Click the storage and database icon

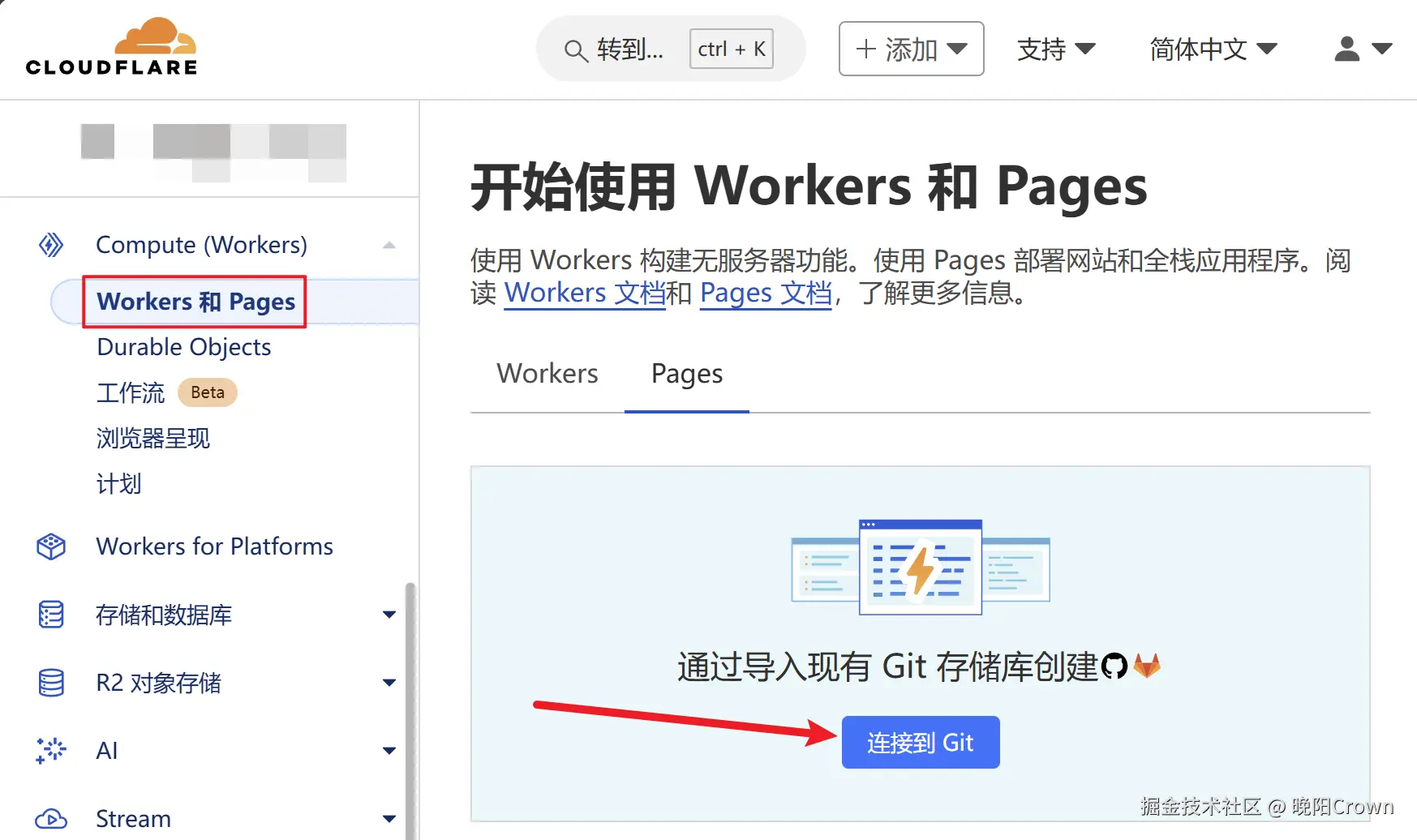tap(51, 615)
